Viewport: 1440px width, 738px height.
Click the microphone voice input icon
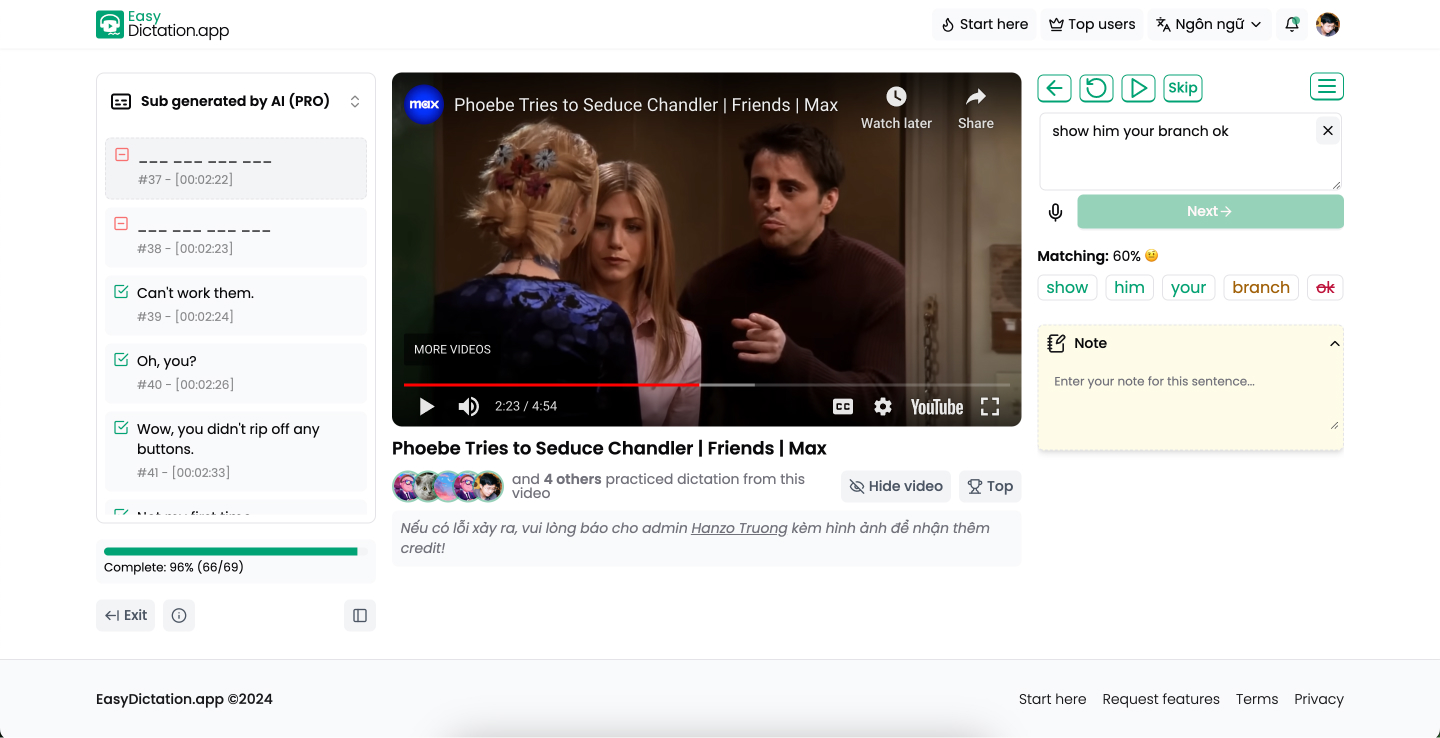tap(1055, 212)
